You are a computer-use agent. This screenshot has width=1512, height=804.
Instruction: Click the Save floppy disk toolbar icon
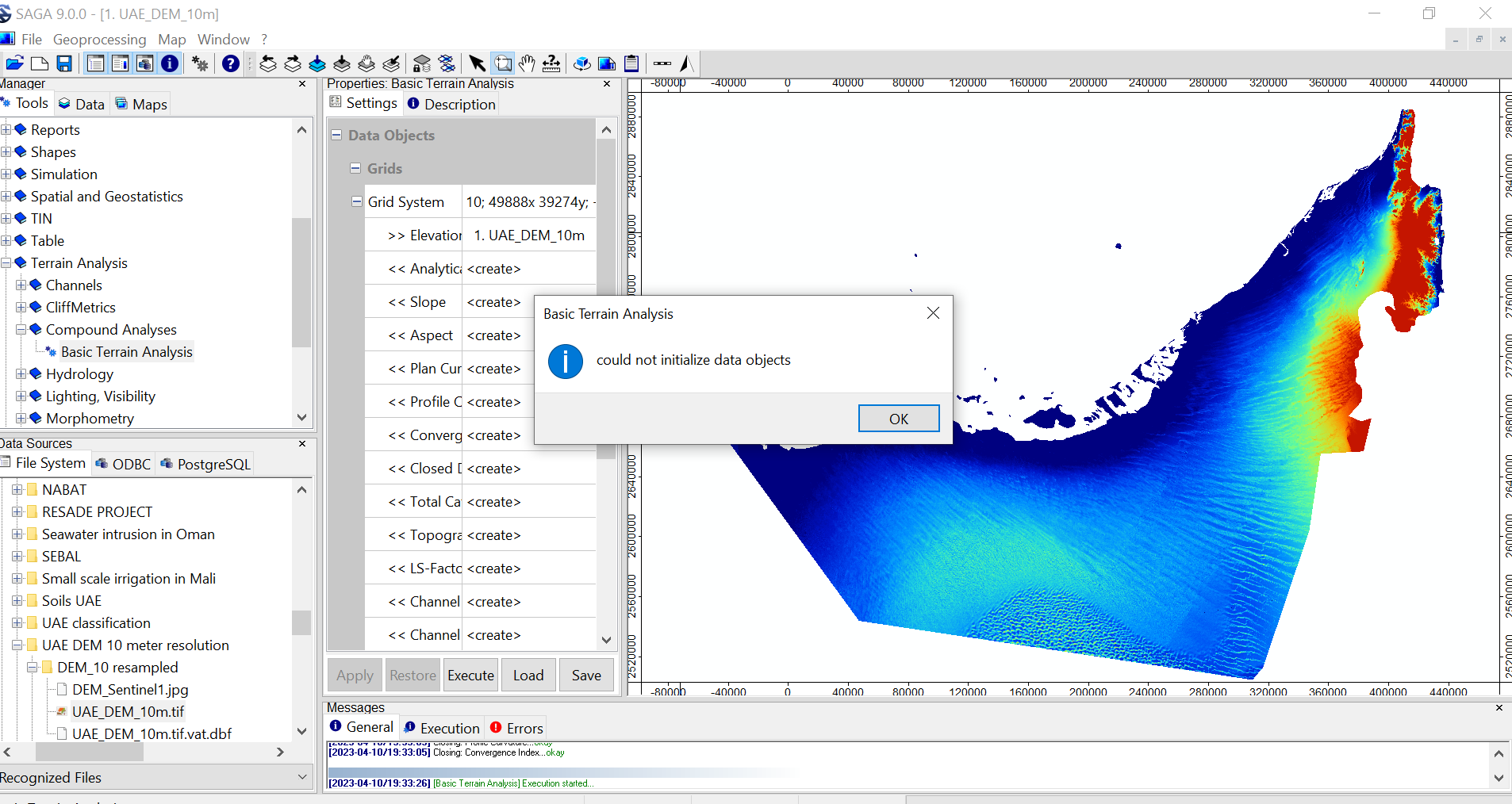(64, 63)
